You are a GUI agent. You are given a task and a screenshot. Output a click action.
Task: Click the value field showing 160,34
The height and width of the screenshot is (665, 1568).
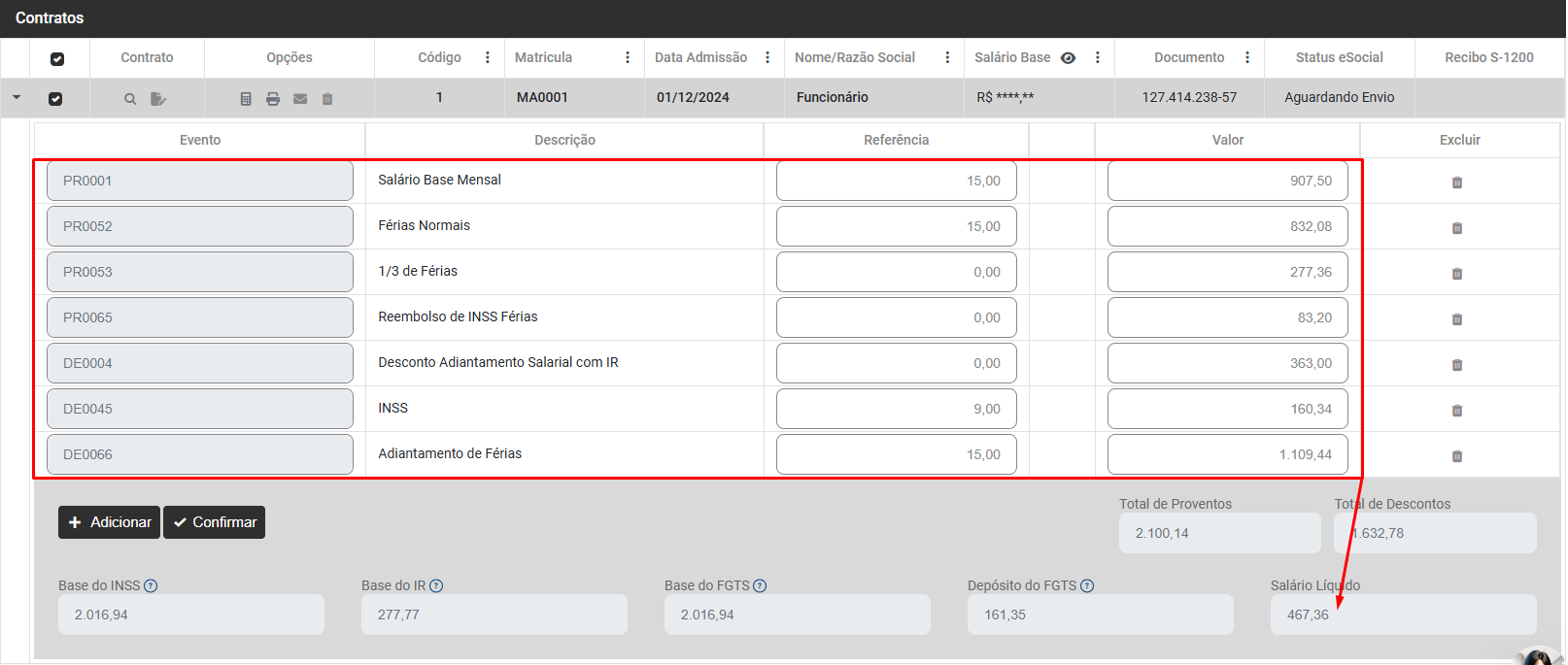(x=1228, y=409)
